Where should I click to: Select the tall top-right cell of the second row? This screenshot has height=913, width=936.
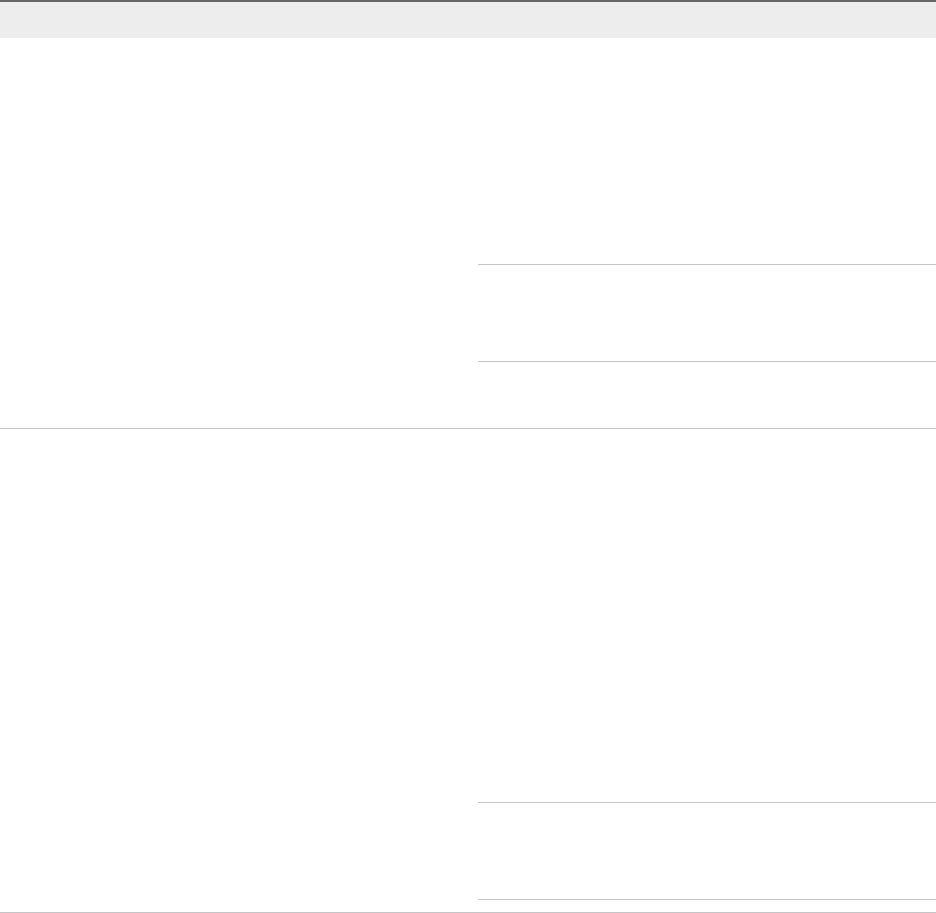706,615
